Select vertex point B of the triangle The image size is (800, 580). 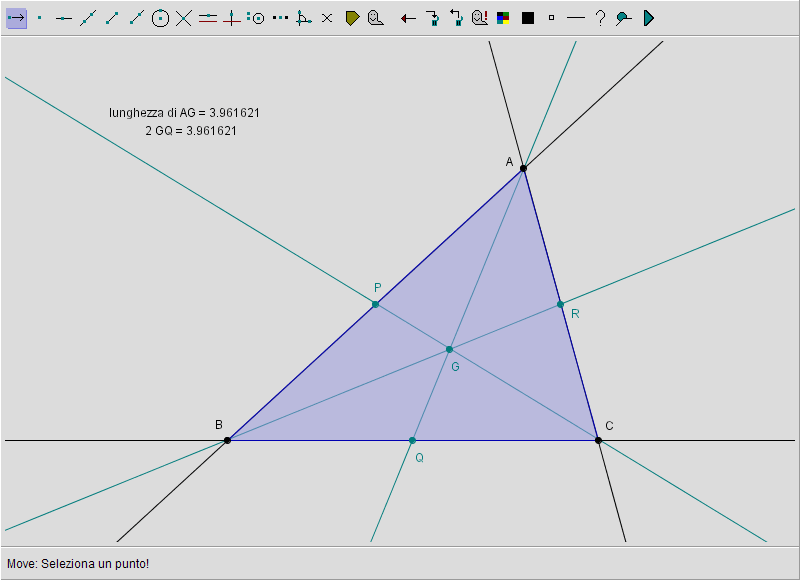coord(228,440)
